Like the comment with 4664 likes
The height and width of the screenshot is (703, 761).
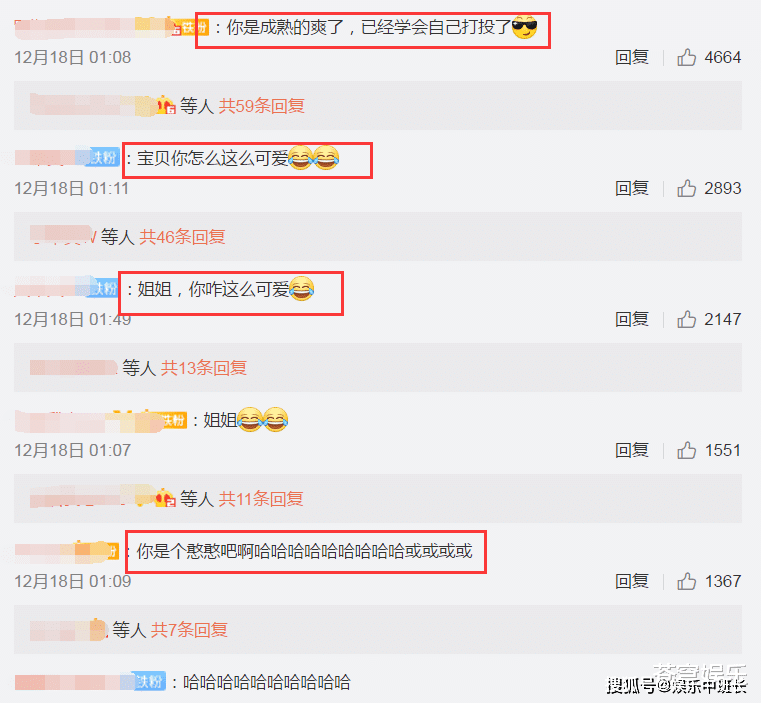coord(686,57)
